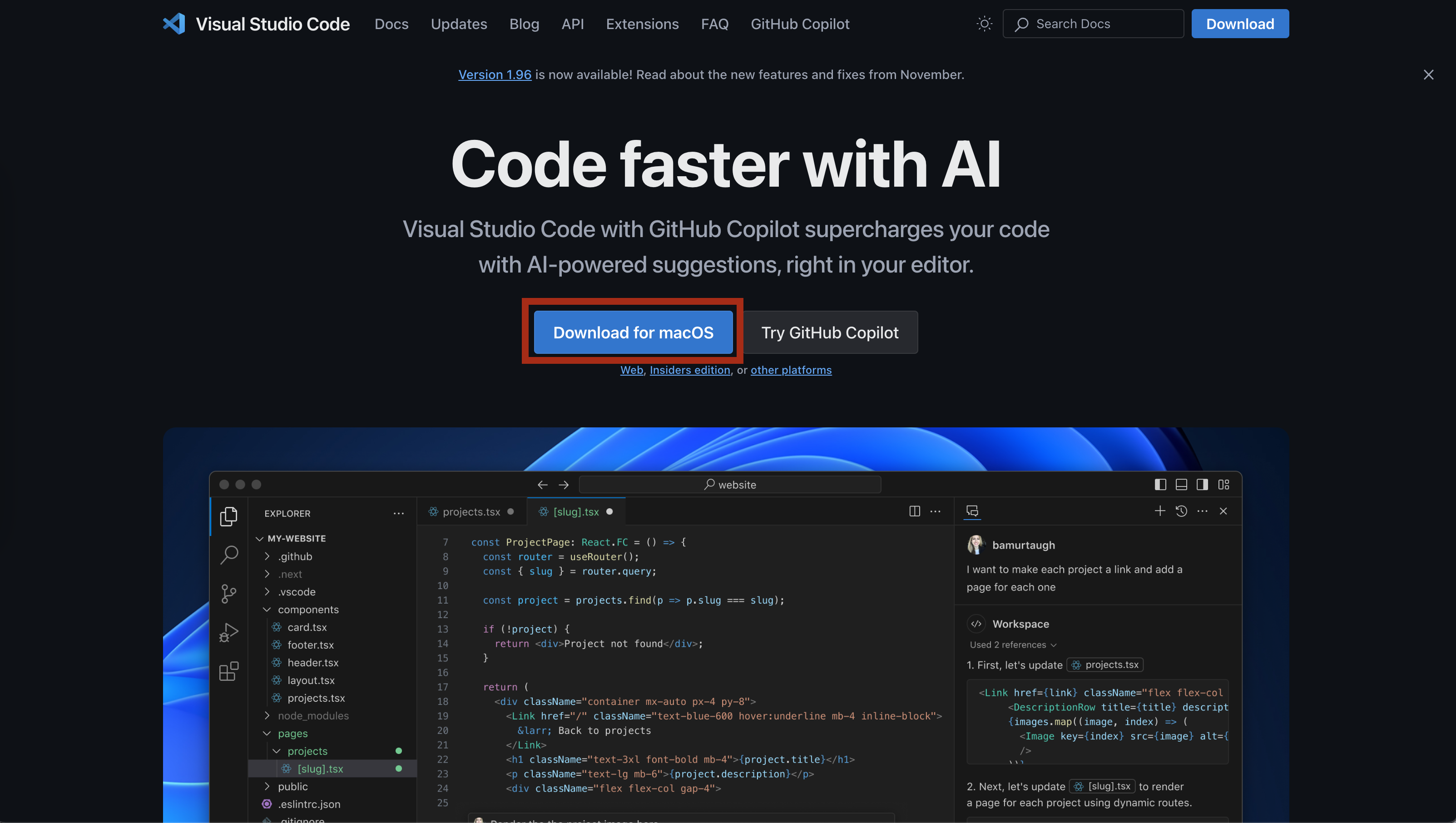Dismiss the version announcement banner
Viewport: 1456px width, 823px height.
(1428, 74)
